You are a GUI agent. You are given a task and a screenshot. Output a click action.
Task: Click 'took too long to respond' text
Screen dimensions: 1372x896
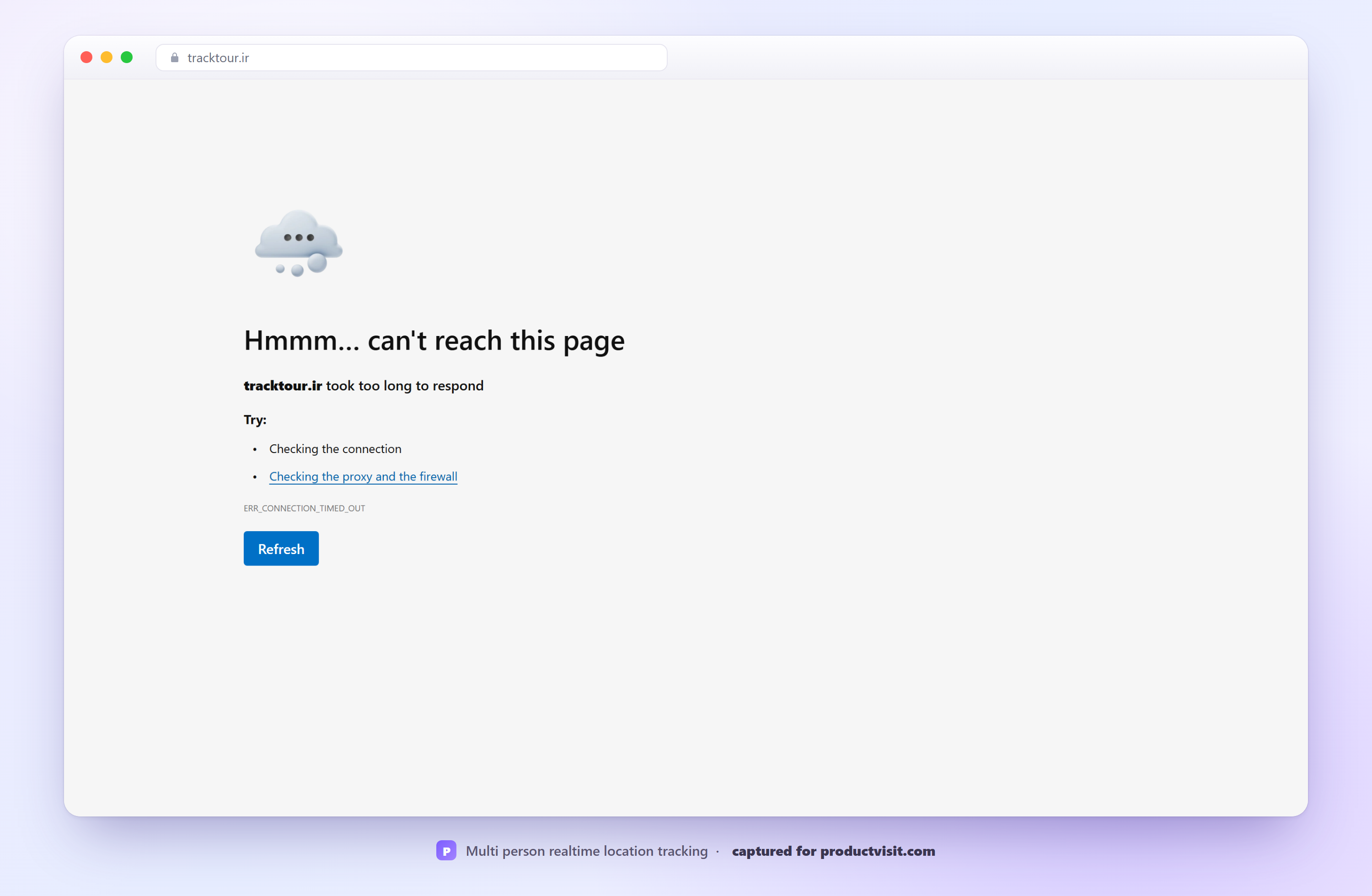pos(405,385)
